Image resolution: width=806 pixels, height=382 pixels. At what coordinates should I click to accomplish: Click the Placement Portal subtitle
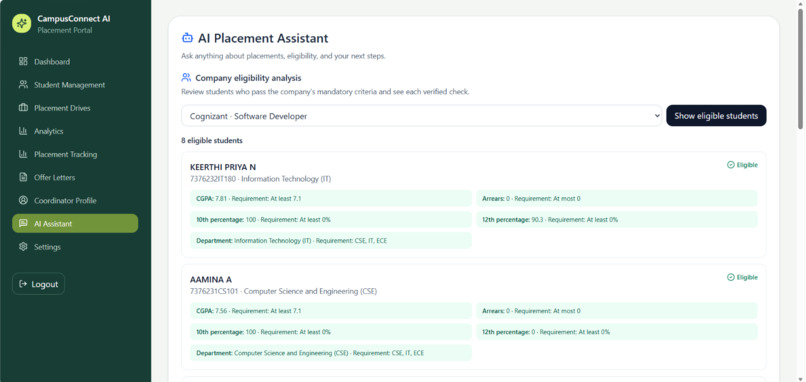(x=65, y=30)
